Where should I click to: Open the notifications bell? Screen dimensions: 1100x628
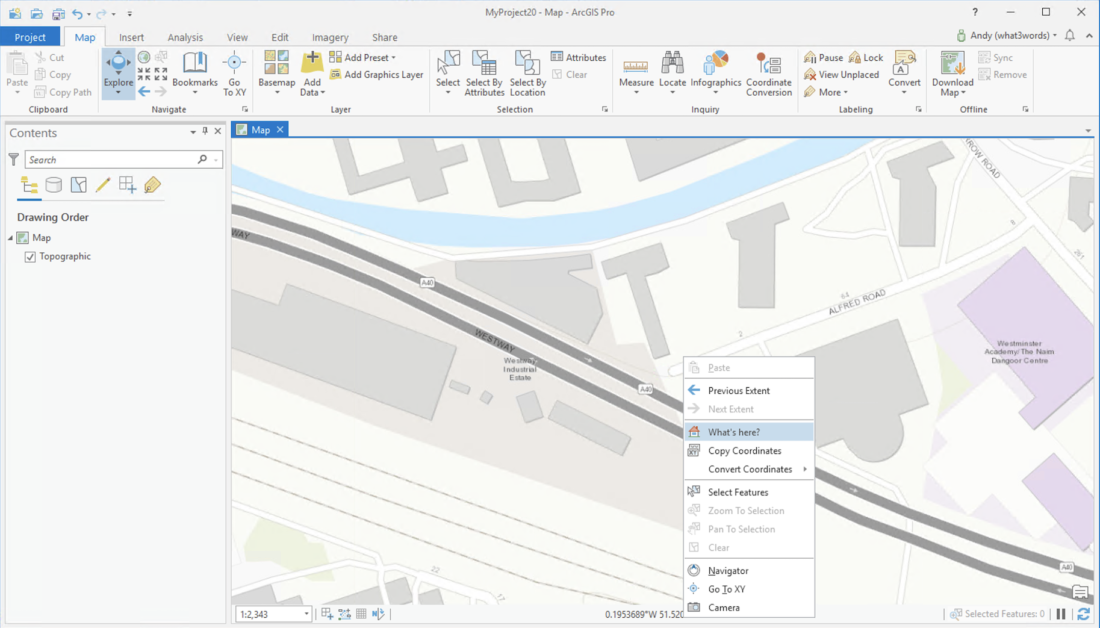1070,35
